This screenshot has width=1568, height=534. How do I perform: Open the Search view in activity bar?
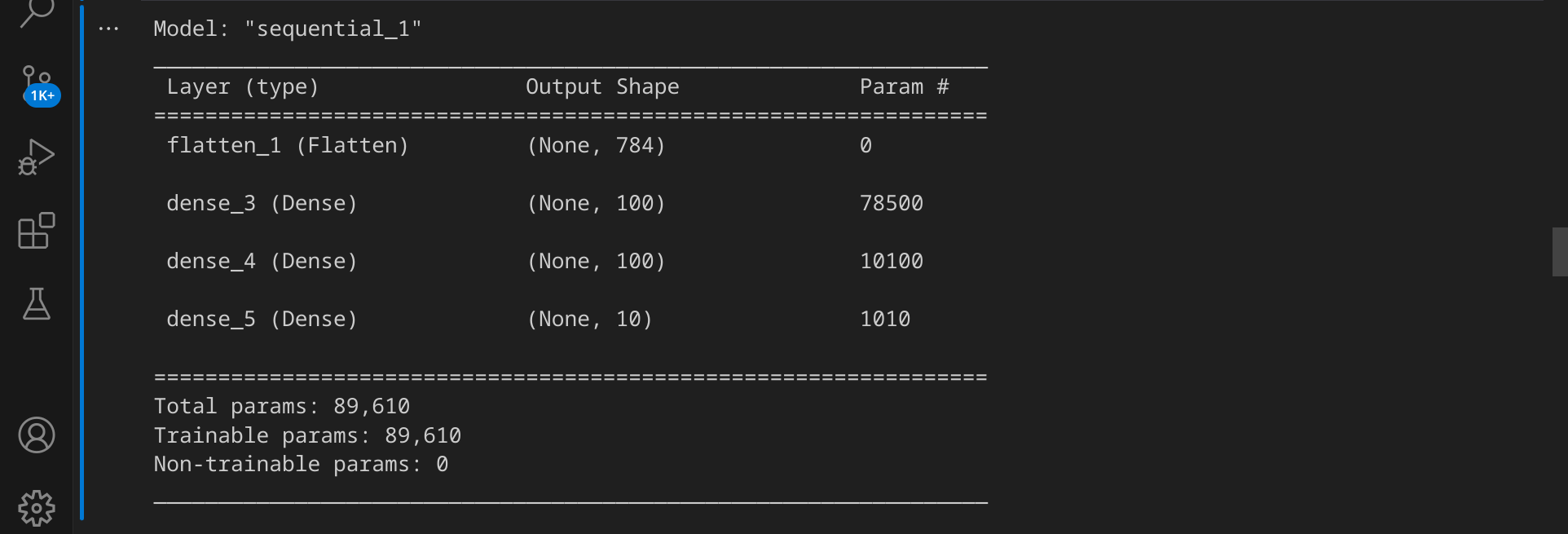37,11
